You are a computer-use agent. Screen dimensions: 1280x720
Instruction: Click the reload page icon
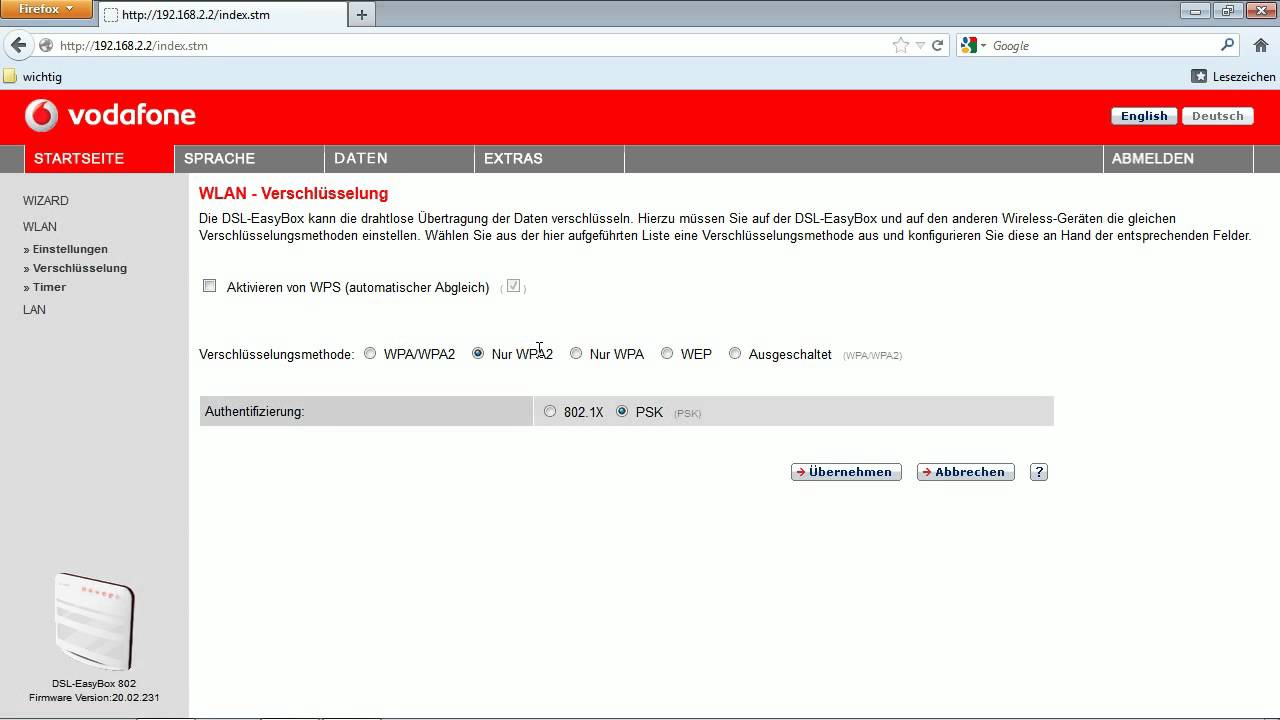[938, 45]
